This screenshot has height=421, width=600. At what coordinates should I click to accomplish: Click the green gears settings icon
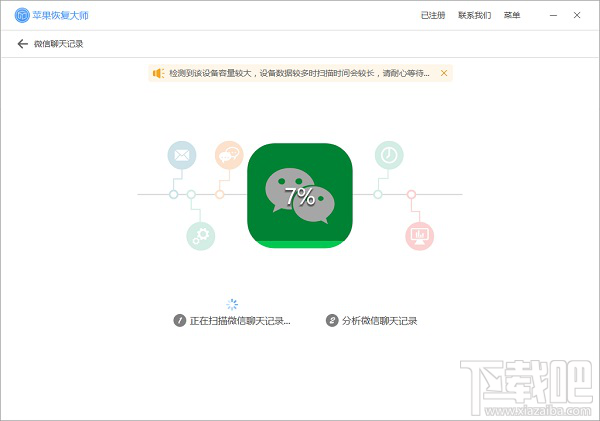coord(201,236)
